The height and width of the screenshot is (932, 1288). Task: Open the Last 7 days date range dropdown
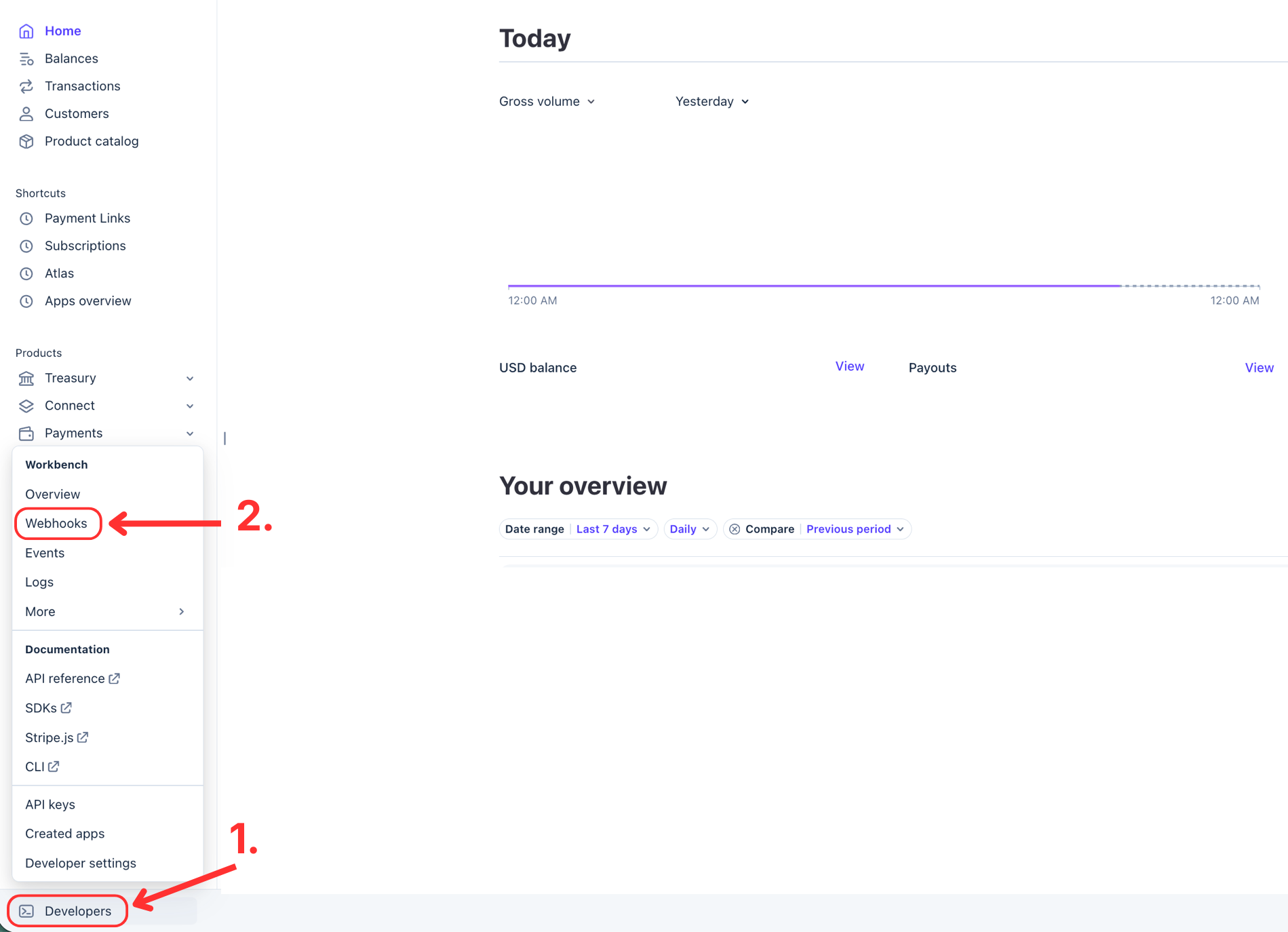tap(613, 529)
